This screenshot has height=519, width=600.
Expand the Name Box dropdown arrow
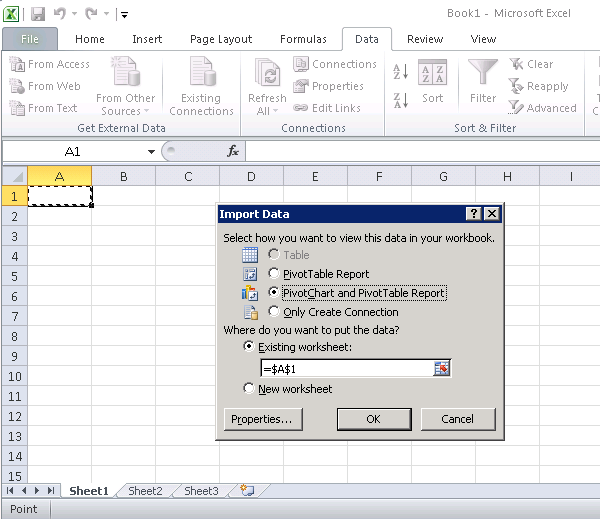click(x=152, y=151)
